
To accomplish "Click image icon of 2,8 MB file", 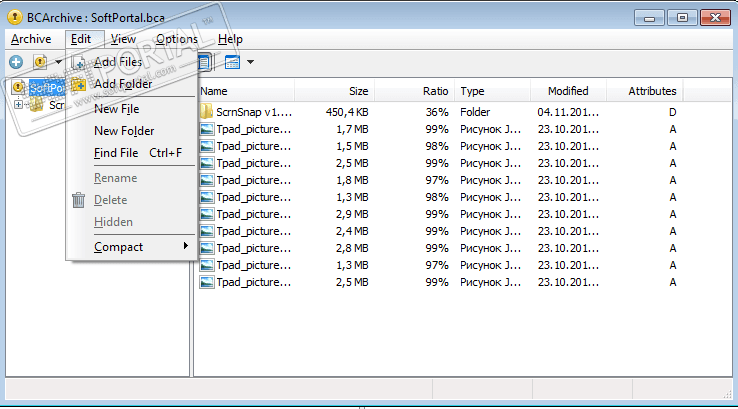I will [207, 248].
